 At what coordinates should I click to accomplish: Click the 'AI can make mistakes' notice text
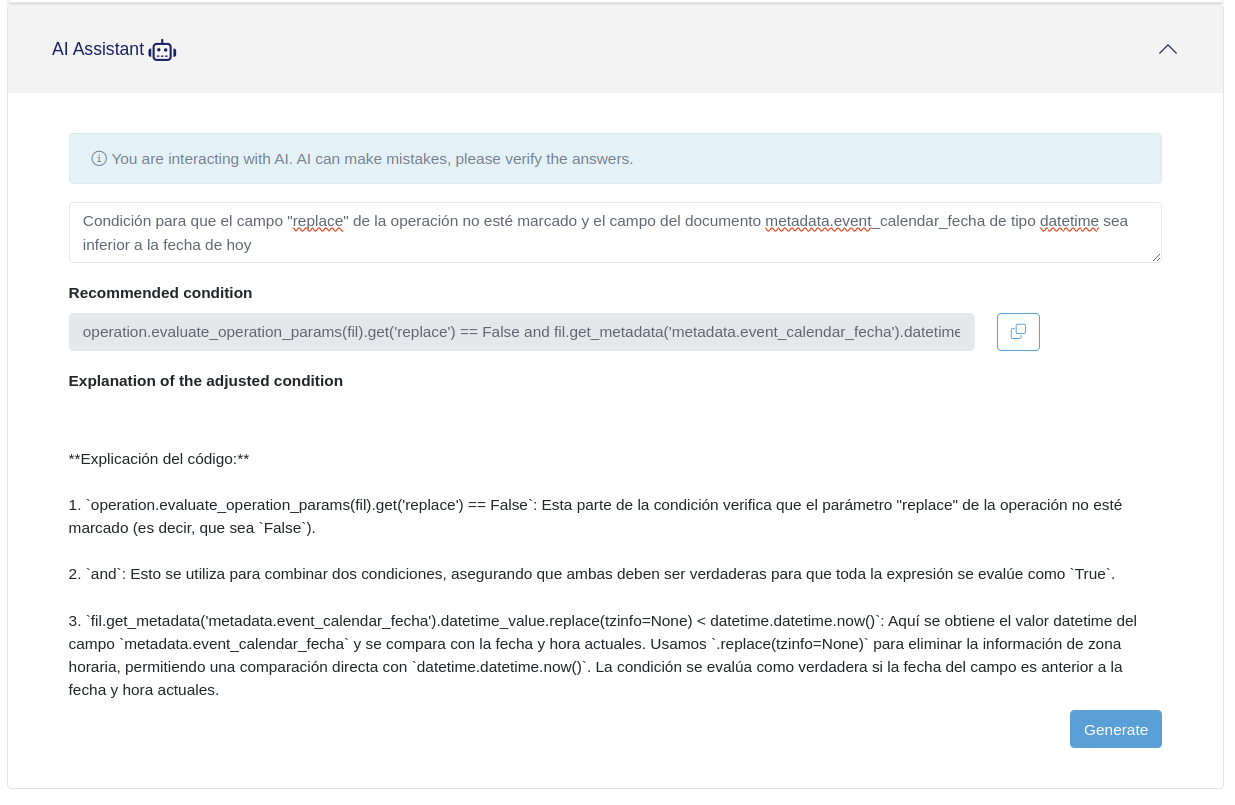tap(372, 159)
